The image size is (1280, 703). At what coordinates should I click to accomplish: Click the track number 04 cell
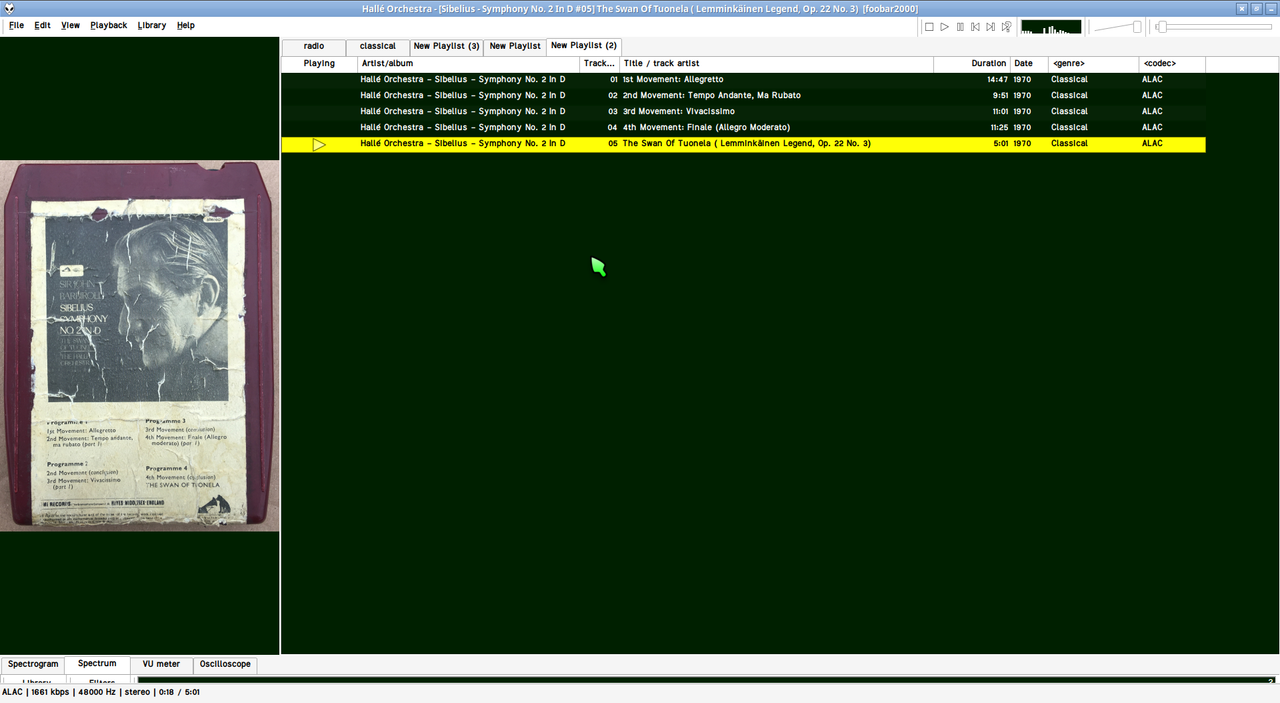tap(613, 128)
